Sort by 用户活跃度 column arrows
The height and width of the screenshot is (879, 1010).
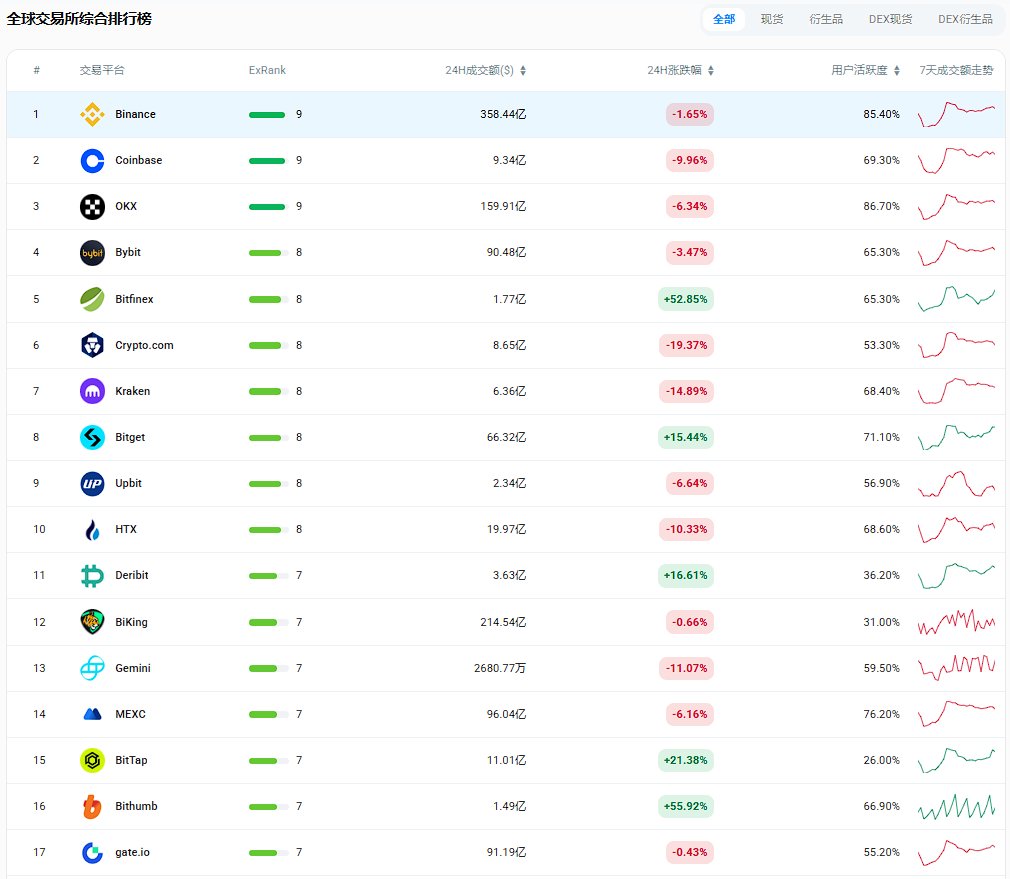pos(897,70)
